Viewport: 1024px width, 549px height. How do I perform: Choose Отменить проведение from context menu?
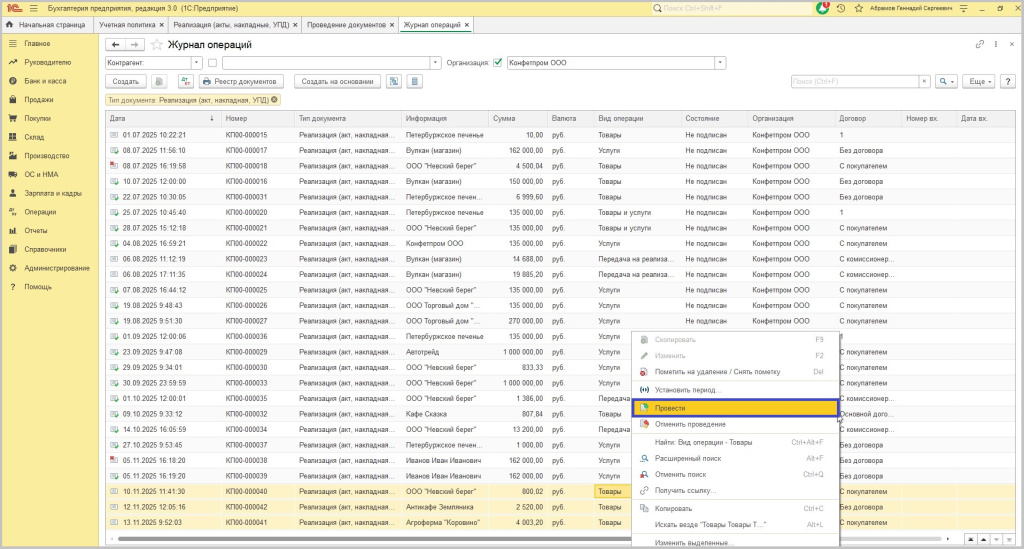pos(690,424)
